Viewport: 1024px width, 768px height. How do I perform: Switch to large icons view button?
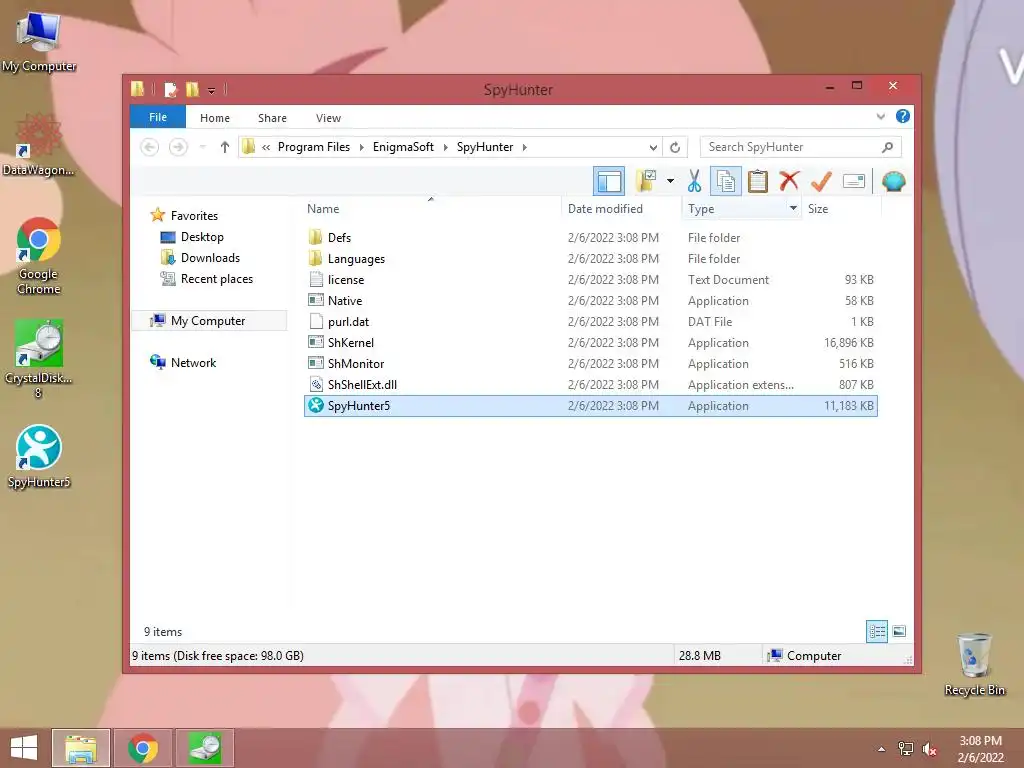[899, 631]
